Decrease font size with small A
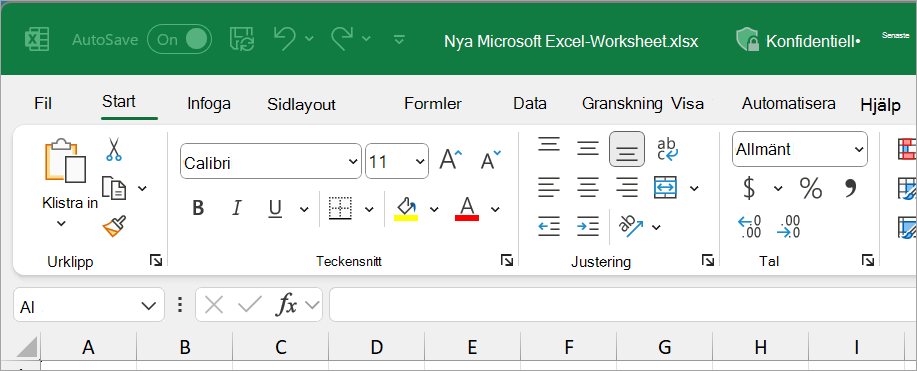Screen dimensions: 917x371 pos(491,159)
